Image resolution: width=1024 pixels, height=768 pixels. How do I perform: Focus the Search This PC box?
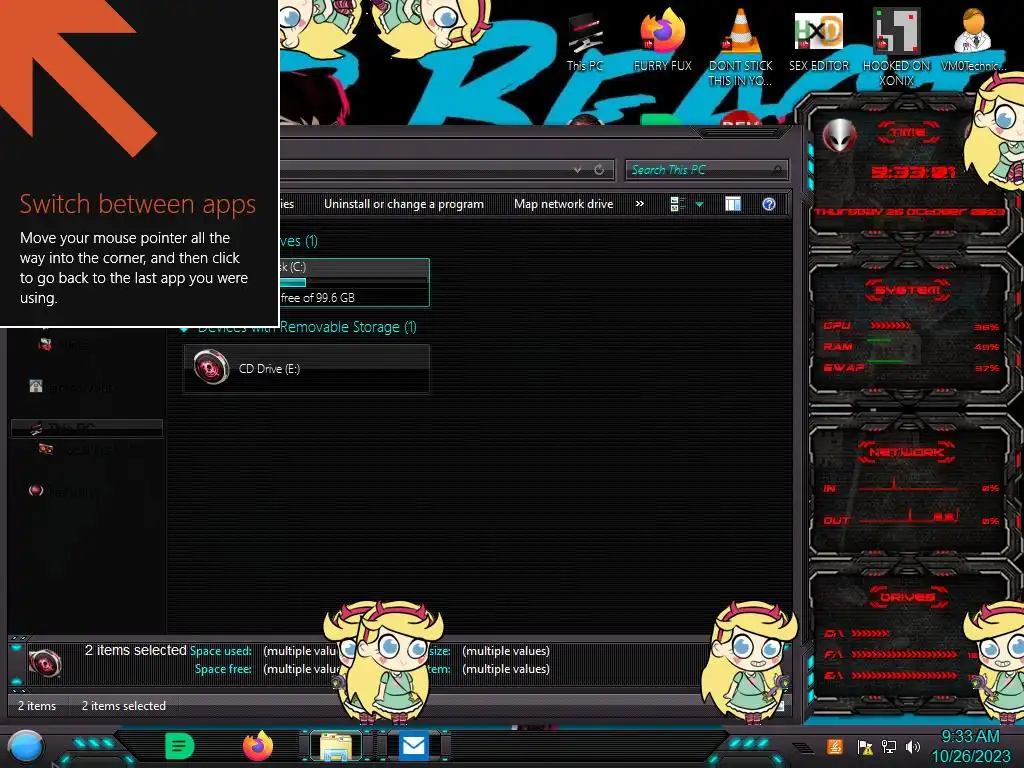[x=707, y=170]
